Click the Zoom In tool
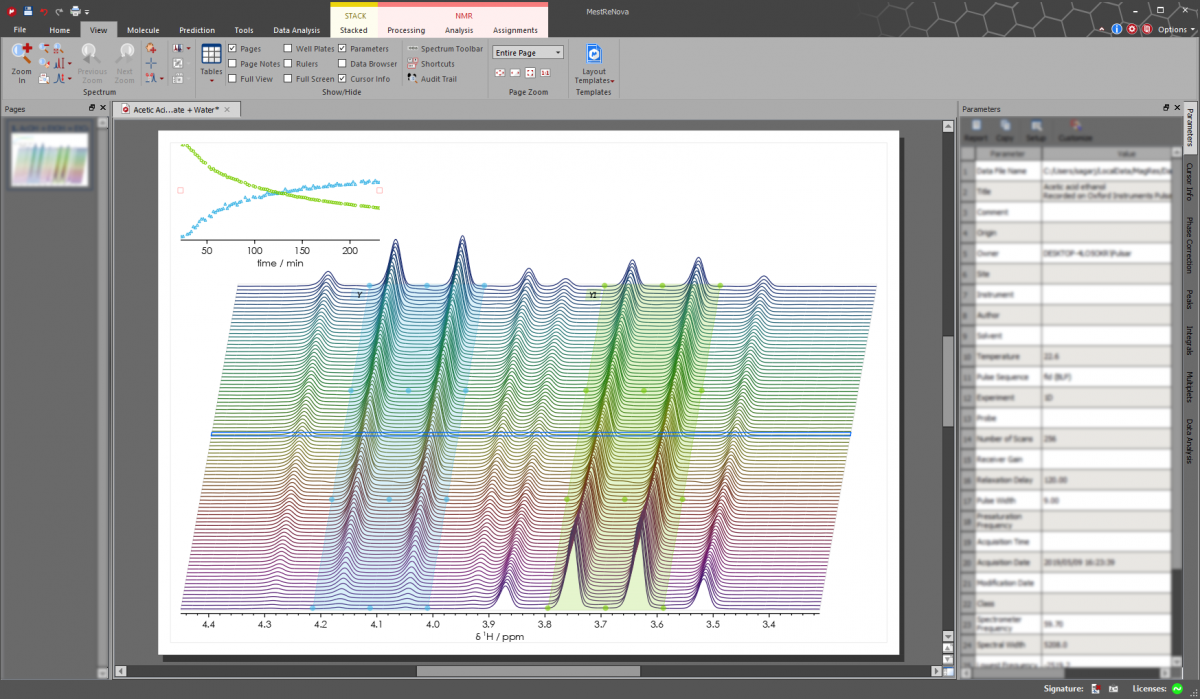The image size is (1200, 699). (22, 56)
